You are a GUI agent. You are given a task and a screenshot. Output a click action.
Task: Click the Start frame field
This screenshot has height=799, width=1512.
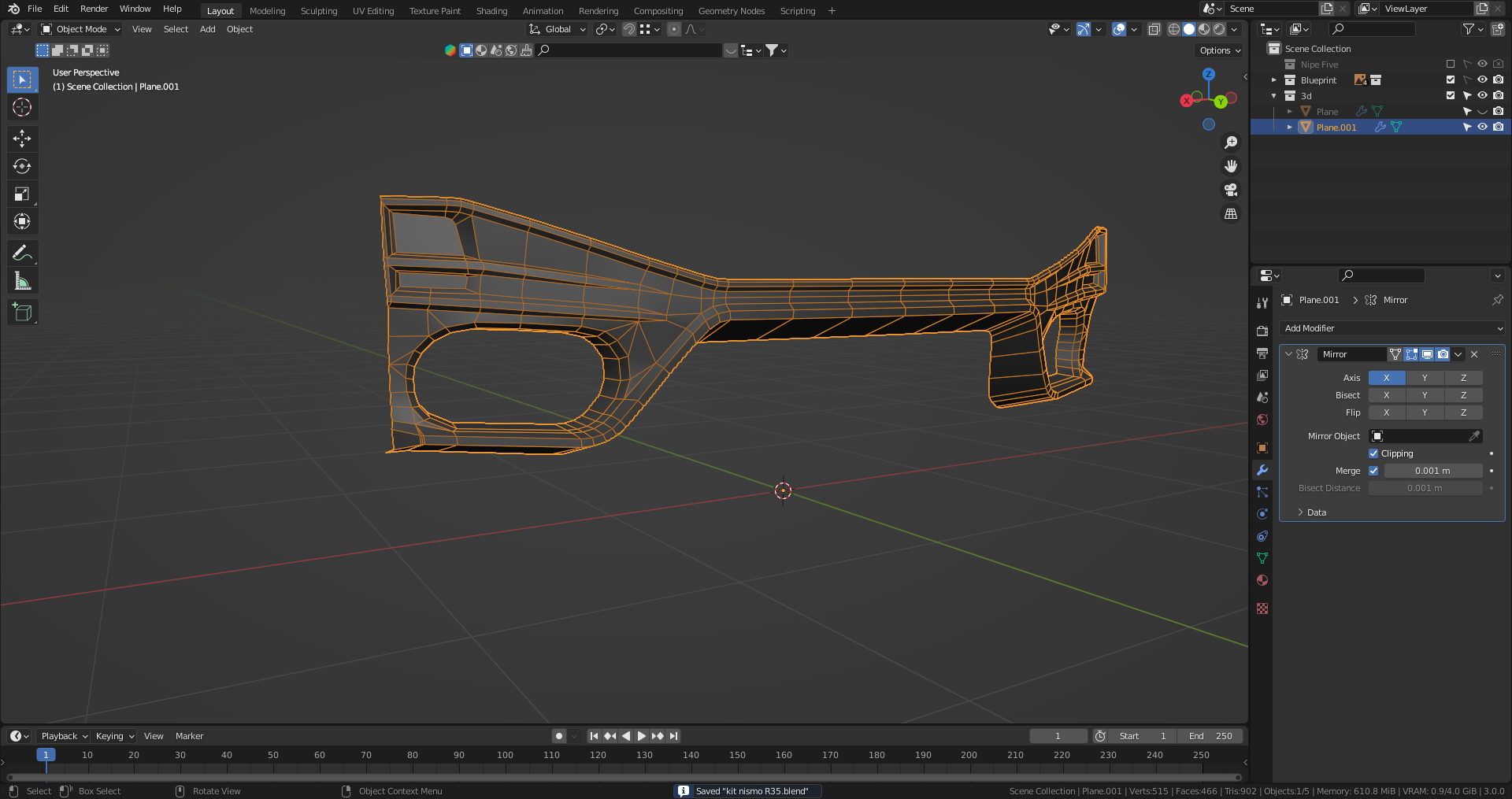pos(1143,736)
